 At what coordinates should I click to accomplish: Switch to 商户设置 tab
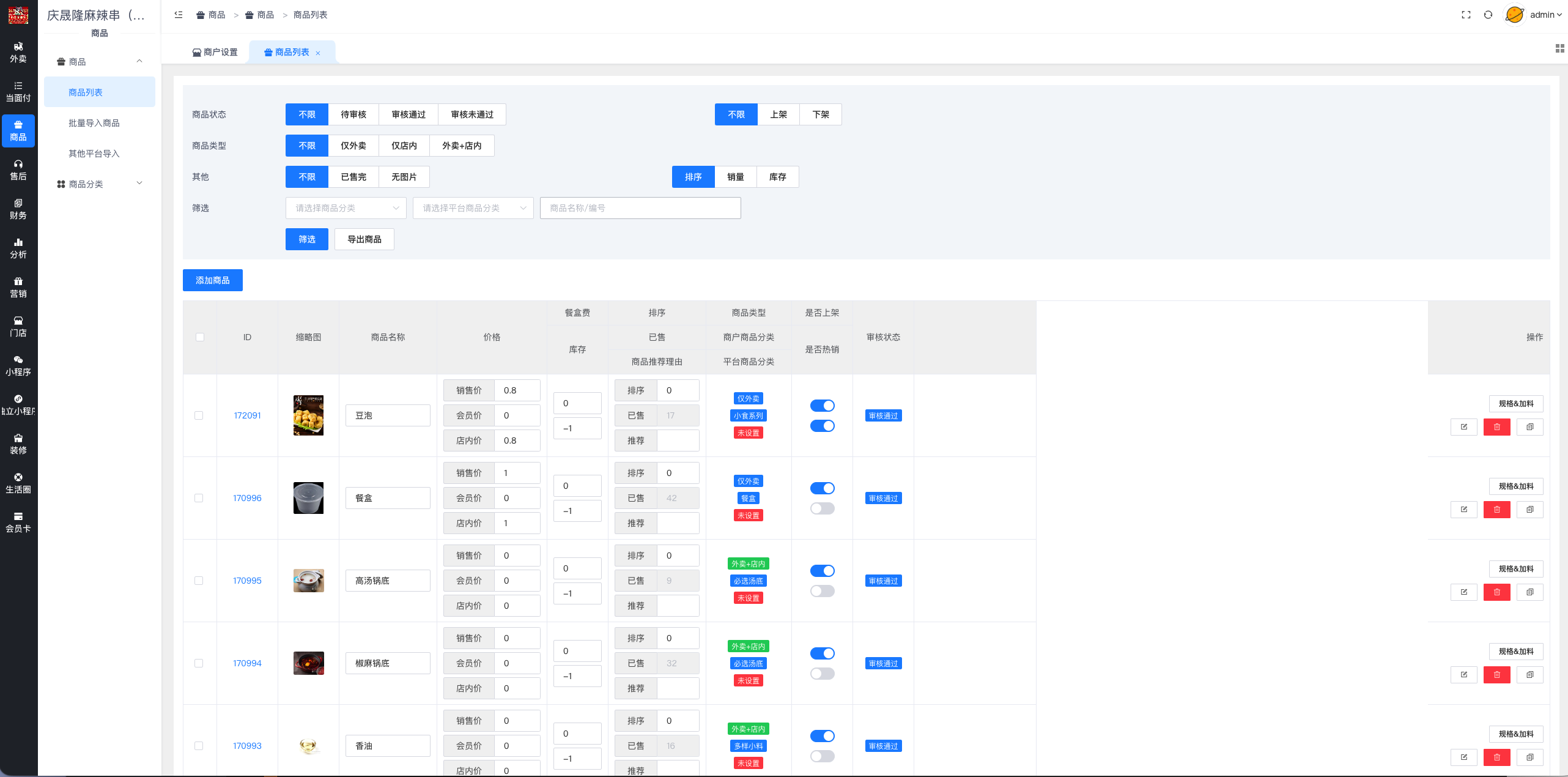tap(215, 53)
